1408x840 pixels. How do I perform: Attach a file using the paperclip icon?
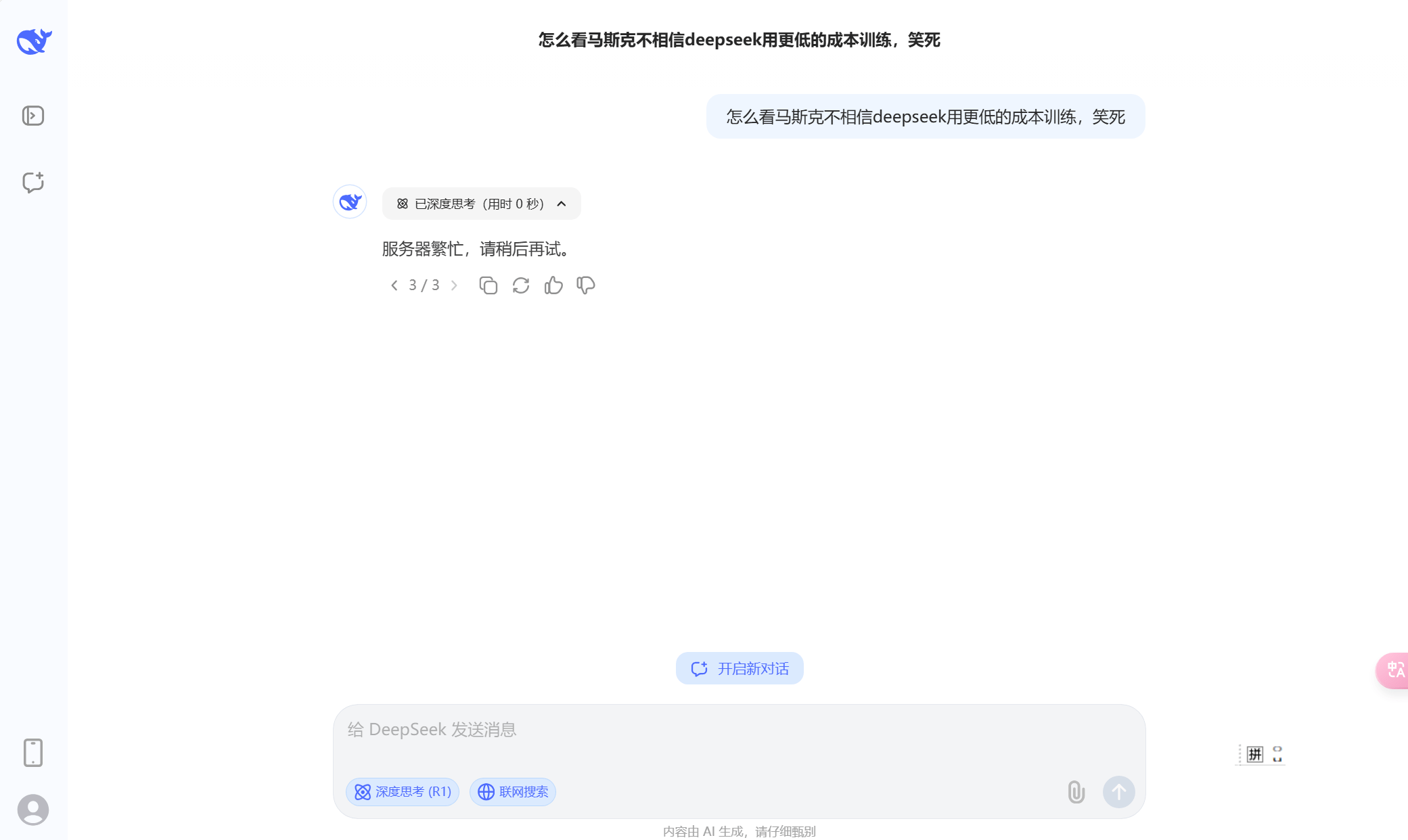click(1076, 791)
